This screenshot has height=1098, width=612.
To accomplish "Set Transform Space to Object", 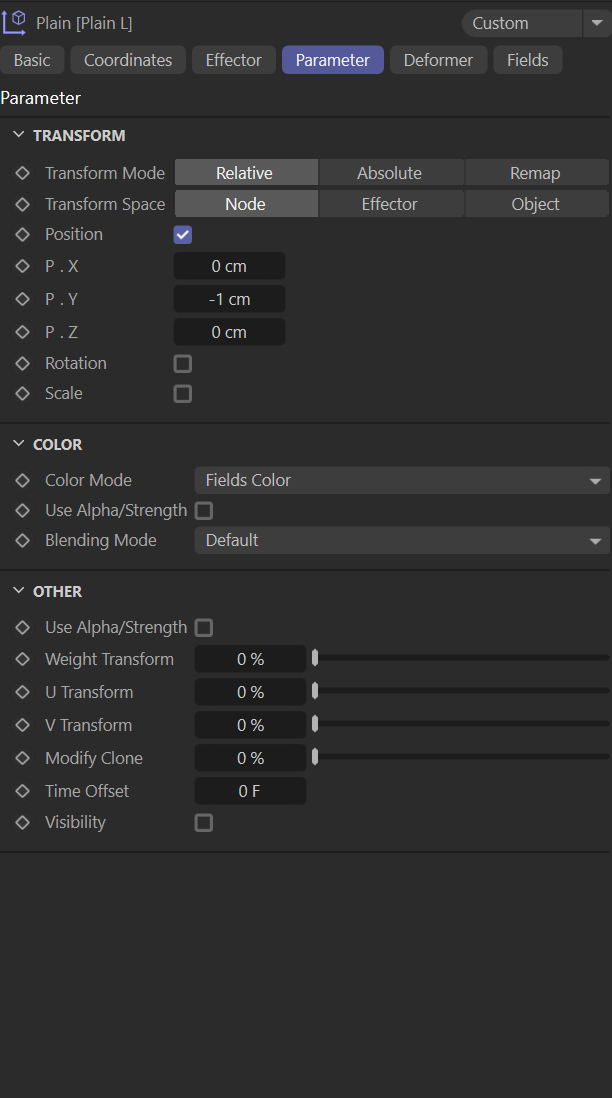I will [535, 204].
